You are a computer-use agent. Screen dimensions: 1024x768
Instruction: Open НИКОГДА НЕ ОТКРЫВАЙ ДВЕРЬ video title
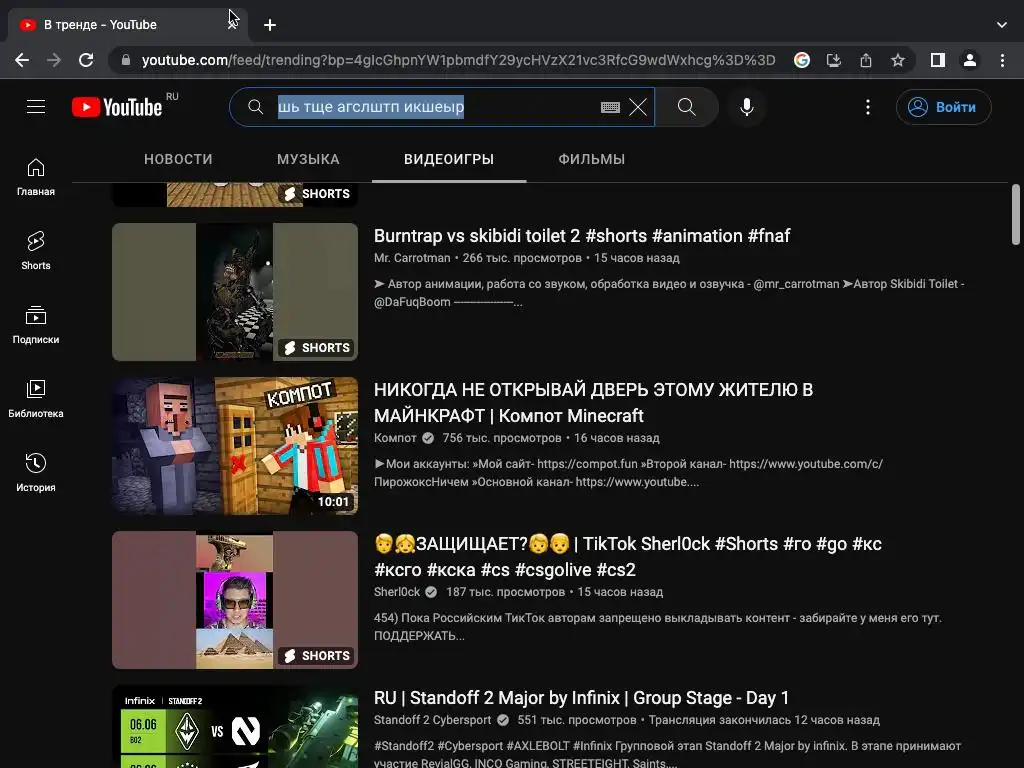[x=593, y=402]
